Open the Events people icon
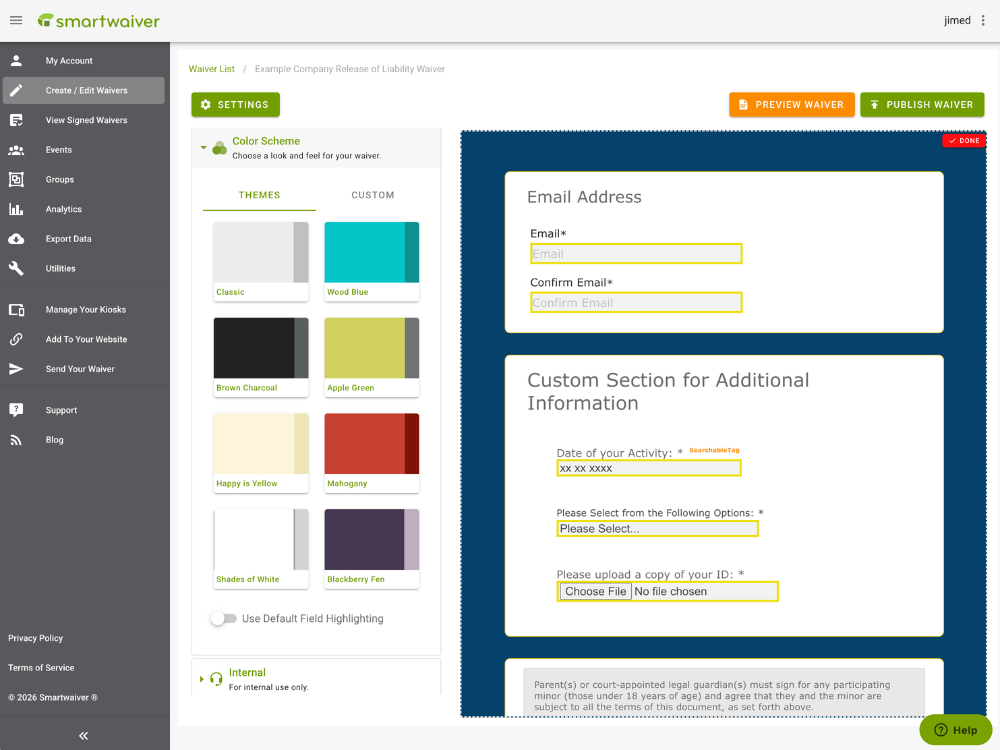 16,150
